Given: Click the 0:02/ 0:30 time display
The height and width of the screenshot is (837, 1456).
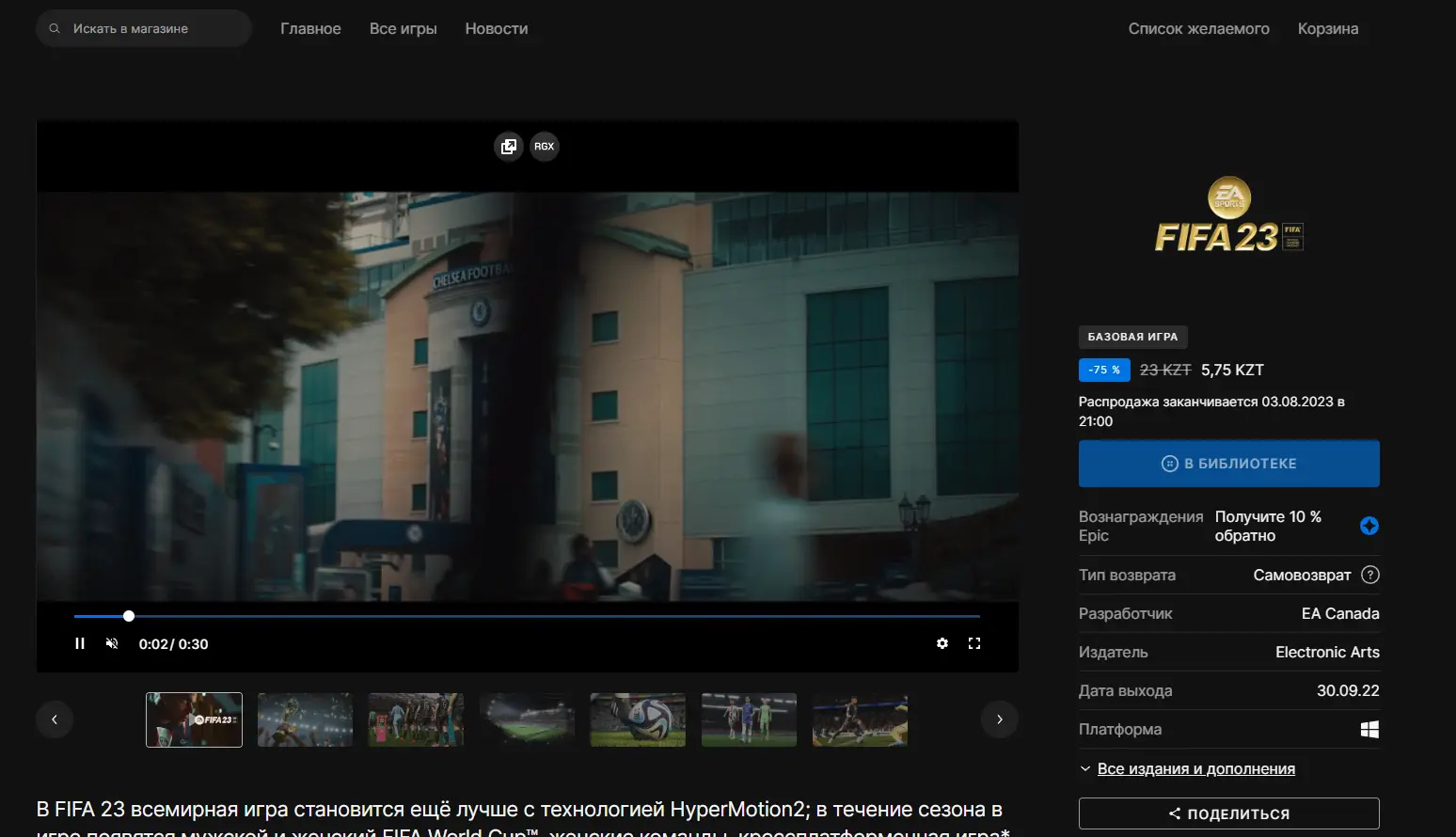Looking at the screenshot, I should [x=173, y=644].
